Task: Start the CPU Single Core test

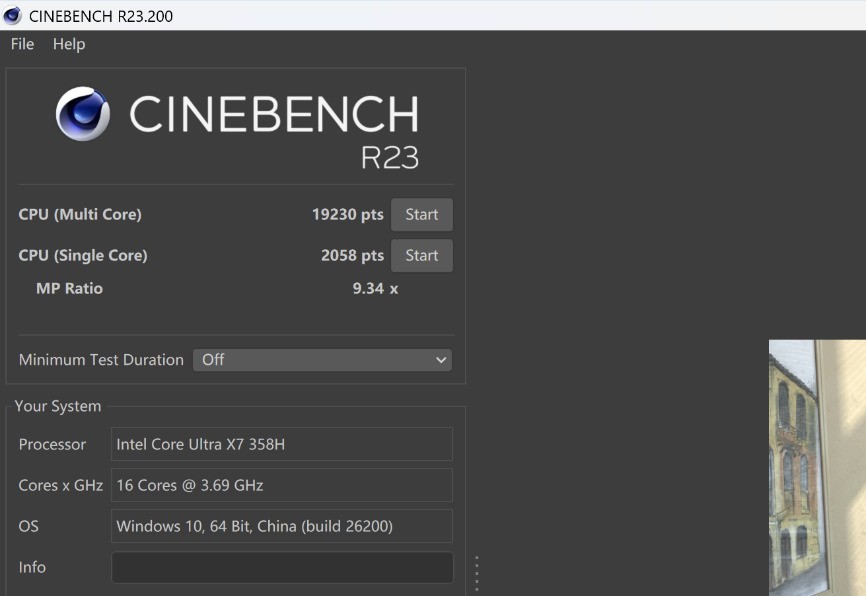Action: tap(421, 256)
